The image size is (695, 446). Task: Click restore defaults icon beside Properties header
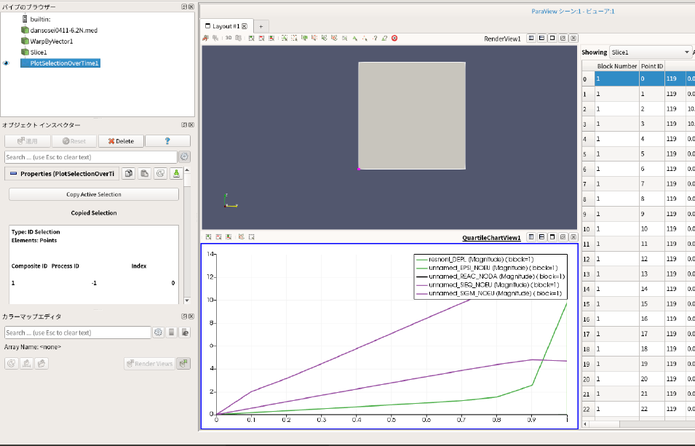[160, 173]
